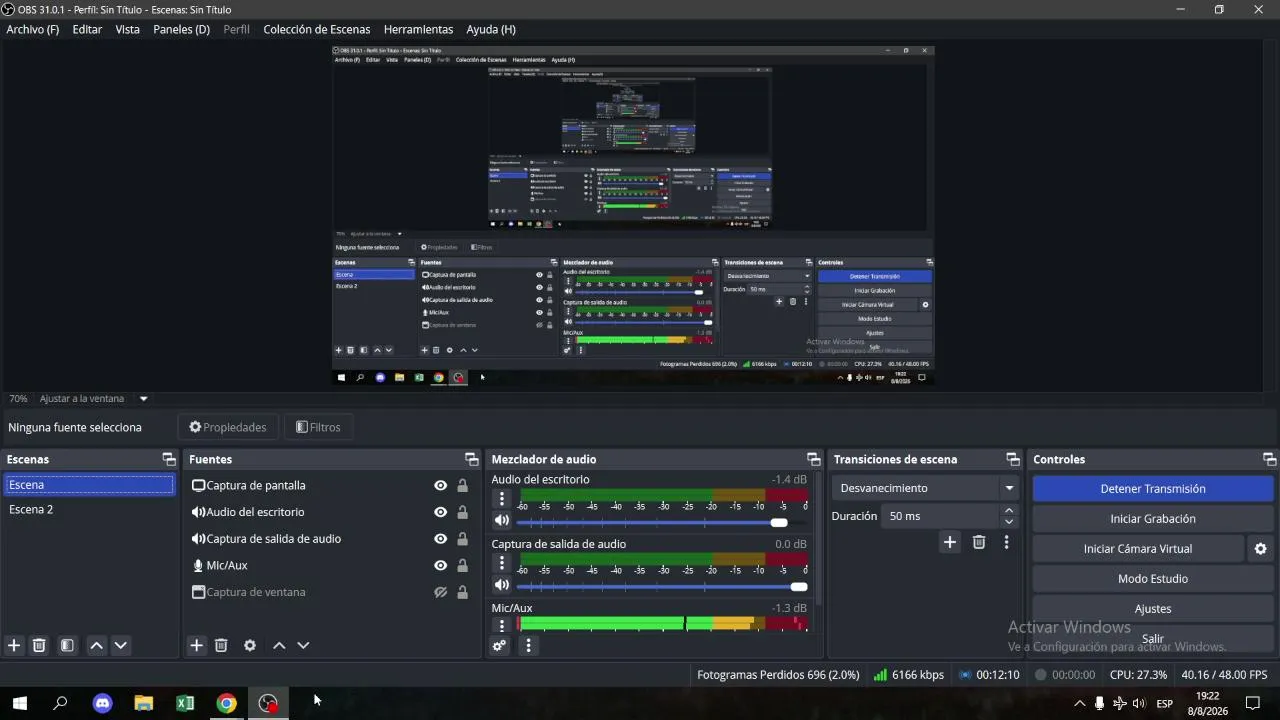
Task: Open Colección de Escenas menu
Action: pyautogui.click(x=317, y=29)
